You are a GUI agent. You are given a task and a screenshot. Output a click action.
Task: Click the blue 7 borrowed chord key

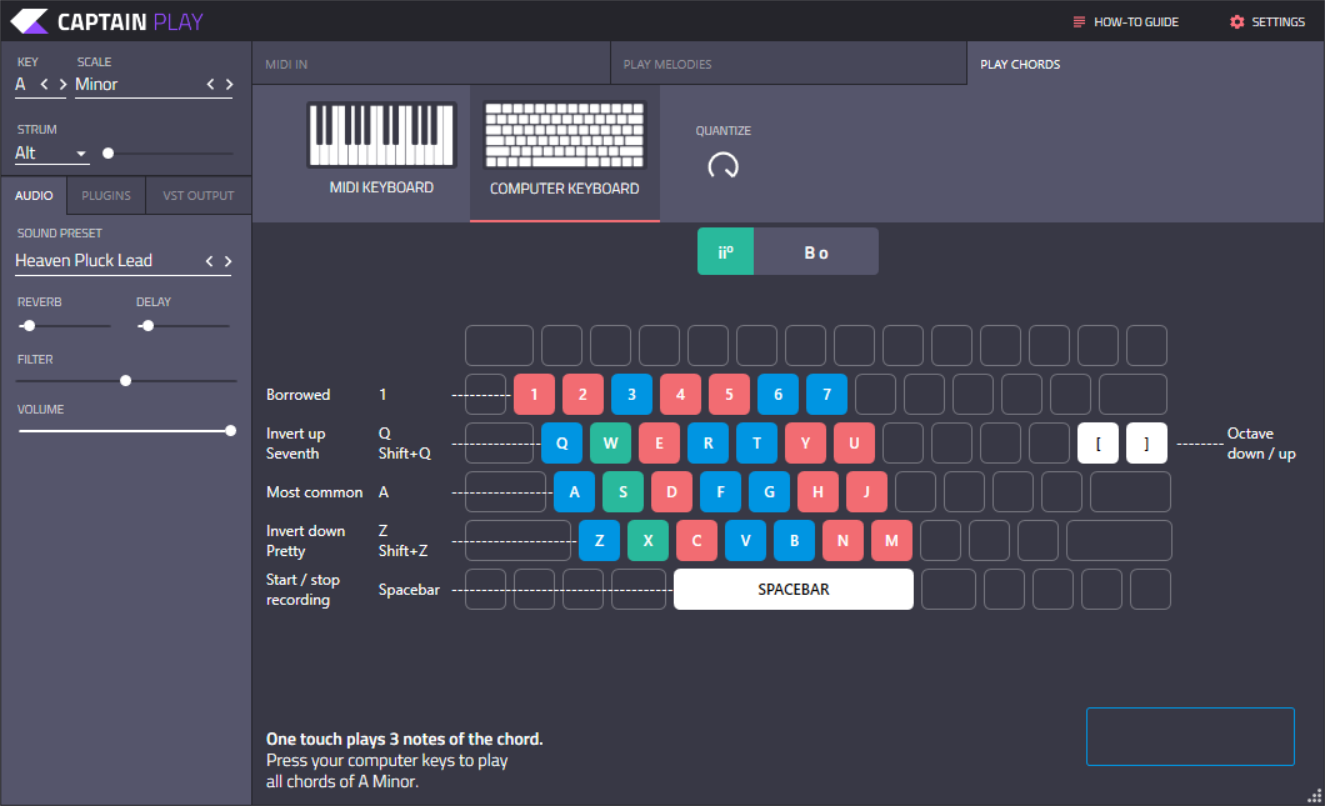[827, 394]
